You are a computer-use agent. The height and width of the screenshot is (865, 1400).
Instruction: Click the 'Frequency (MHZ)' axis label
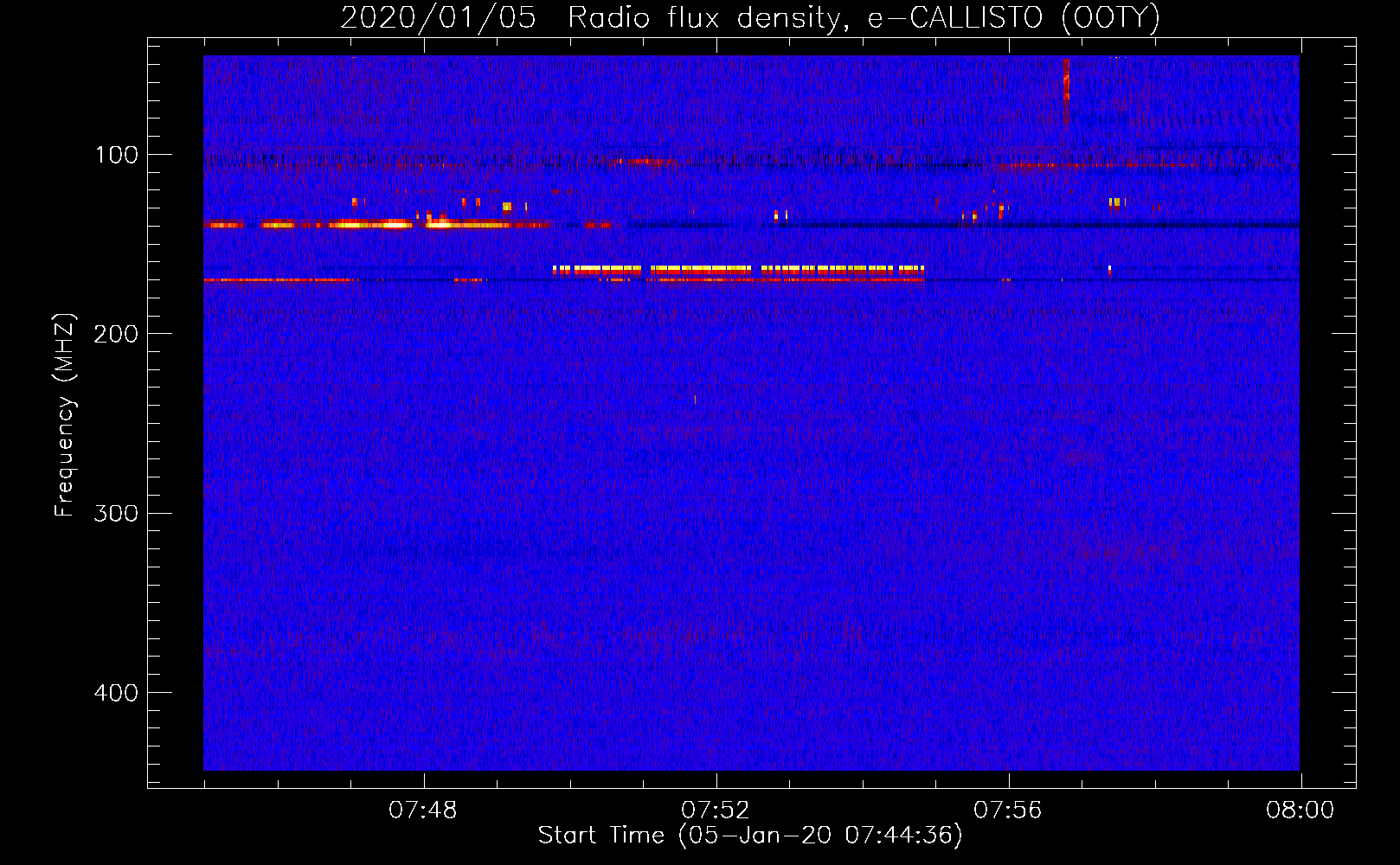click(65, 415)
